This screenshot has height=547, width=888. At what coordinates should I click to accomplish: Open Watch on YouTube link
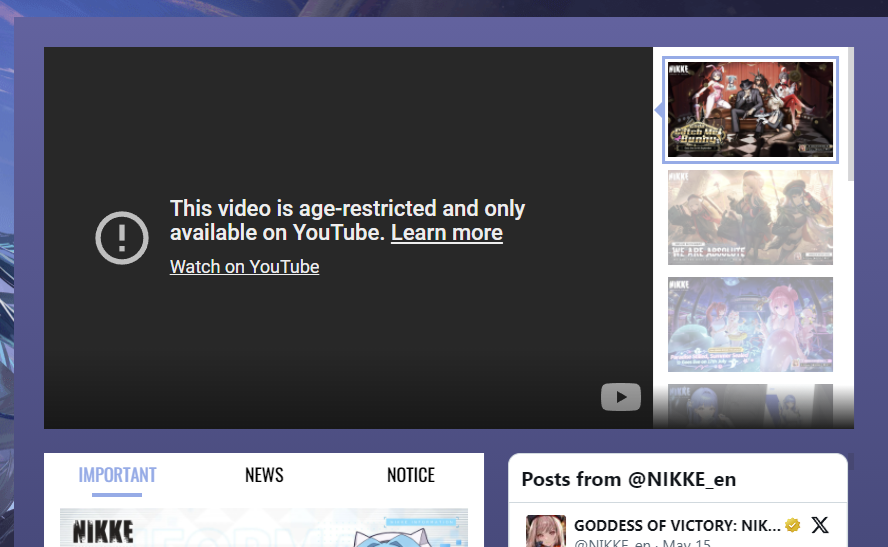[x=245, y=267]
